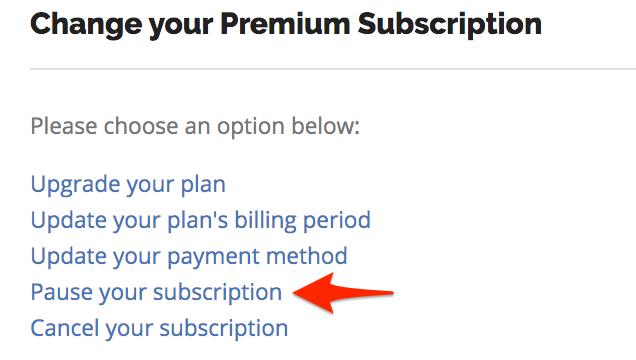636x360 pixels.
Task: Click the word Premium in the heading
Action: coord(285,24)
